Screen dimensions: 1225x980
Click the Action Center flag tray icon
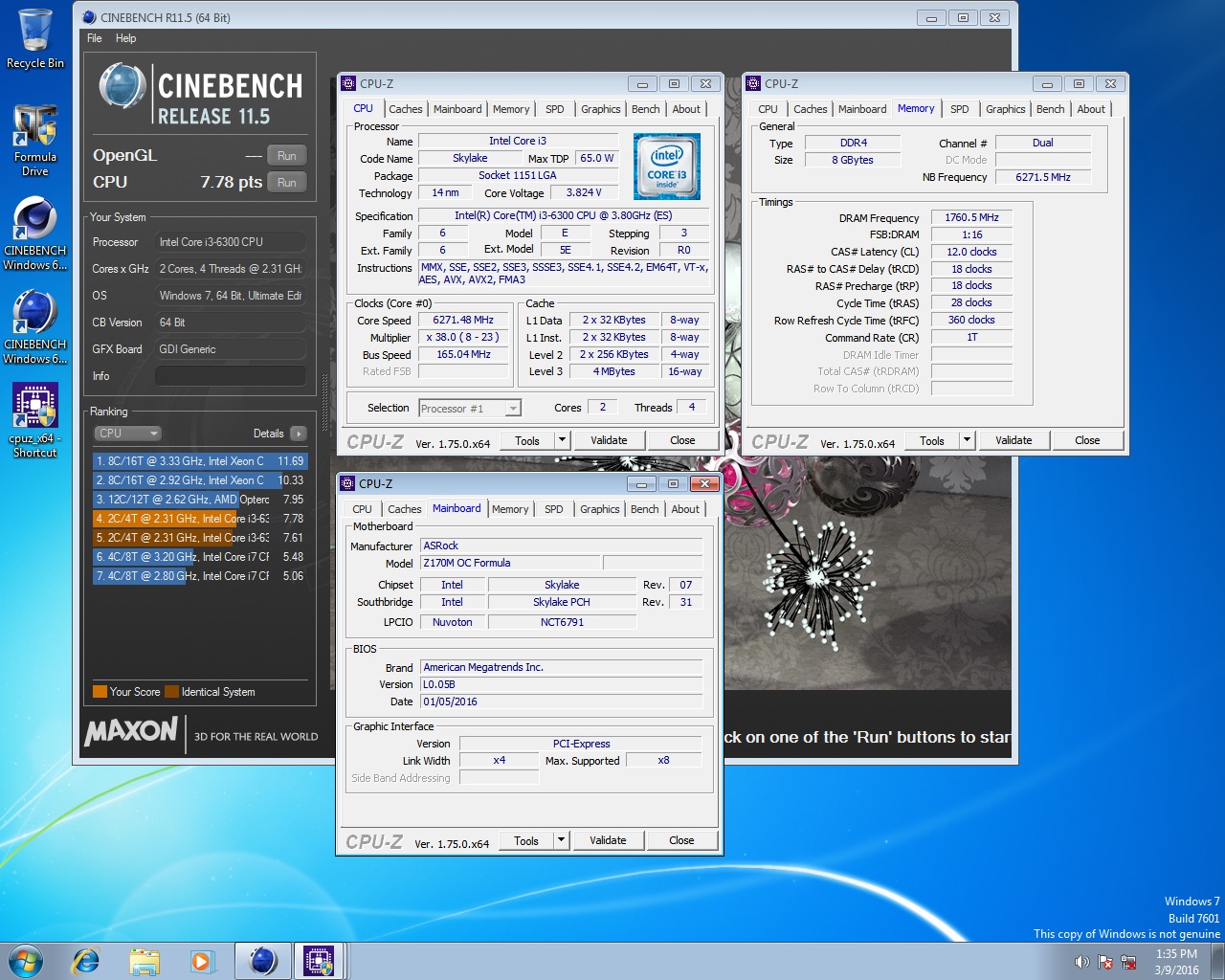click(1105, 962)
